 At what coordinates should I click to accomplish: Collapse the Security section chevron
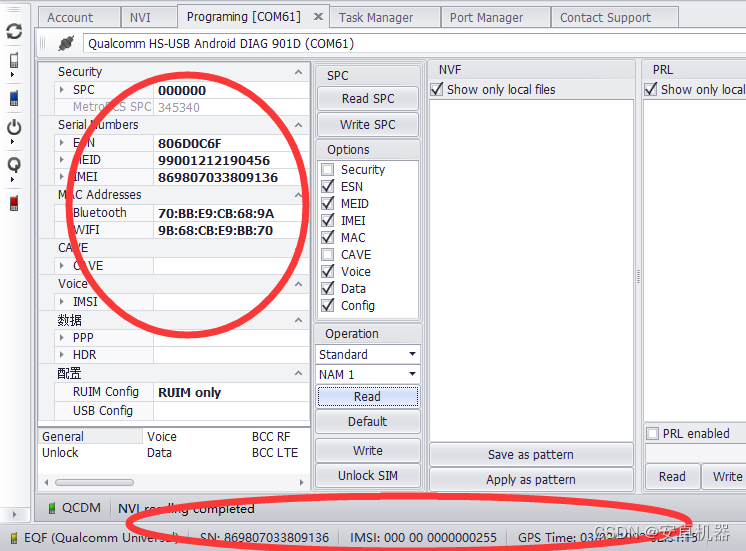click(x=298, y=72)
